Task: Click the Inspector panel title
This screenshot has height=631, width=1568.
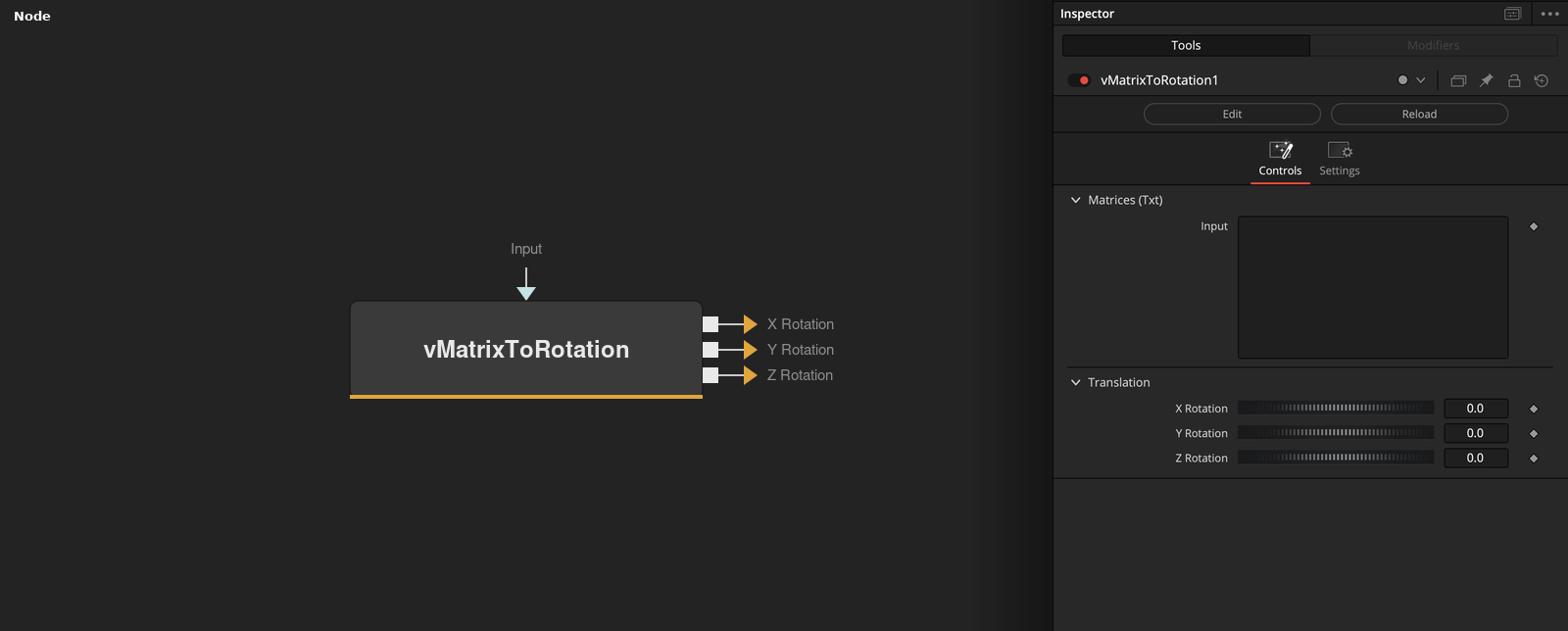Action: click(x=1087, y=14)
